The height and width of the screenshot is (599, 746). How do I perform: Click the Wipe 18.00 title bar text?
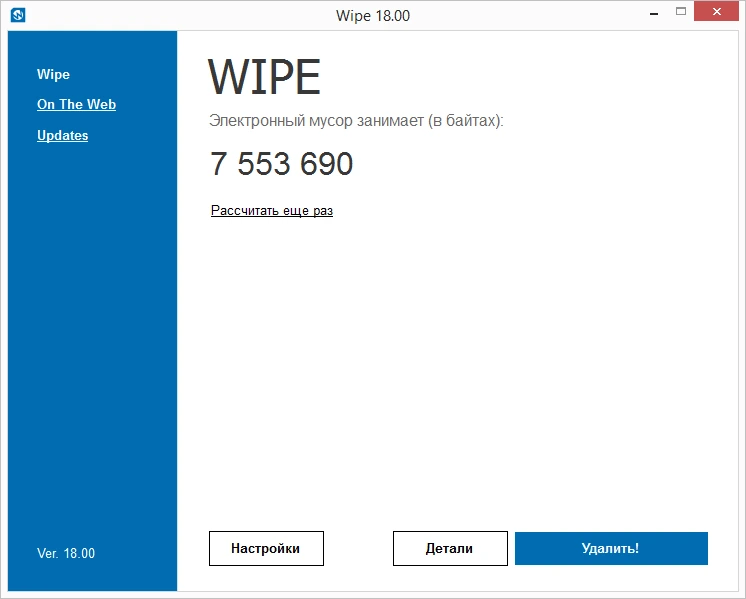pyautogui.click(x=373, y=16)
